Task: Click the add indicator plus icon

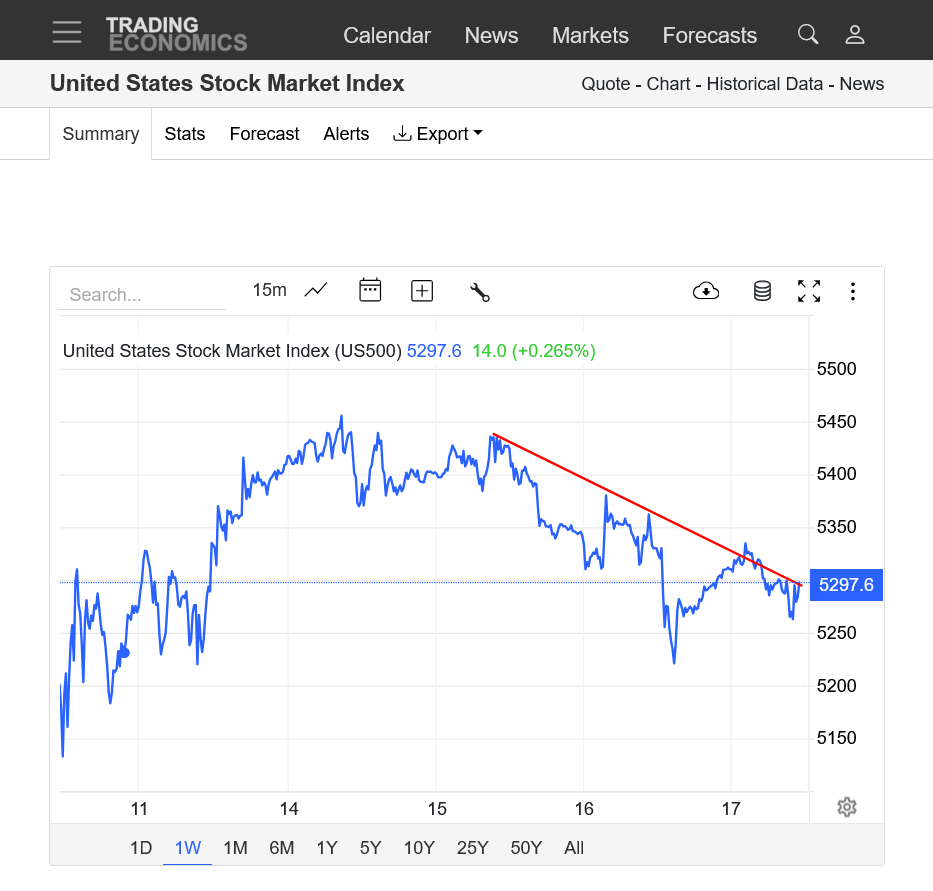Action: (422, 291)
